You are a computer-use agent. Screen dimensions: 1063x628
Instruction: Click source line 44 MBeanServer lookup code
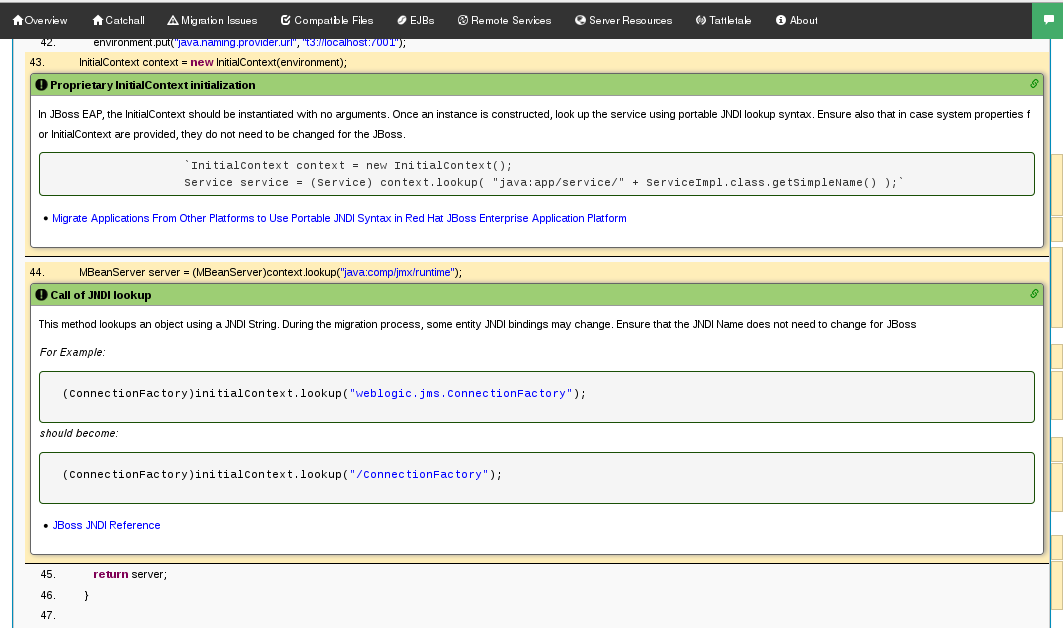click(x=270, y=272)
